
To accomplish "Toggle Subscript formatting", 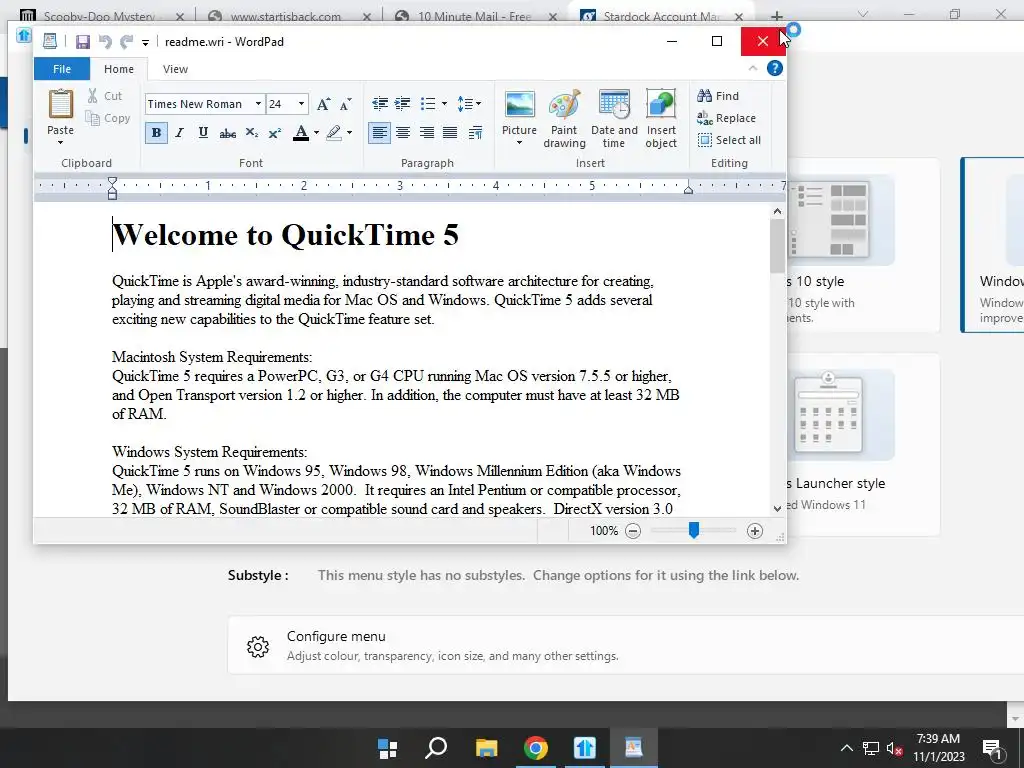I will coord(251,133).
